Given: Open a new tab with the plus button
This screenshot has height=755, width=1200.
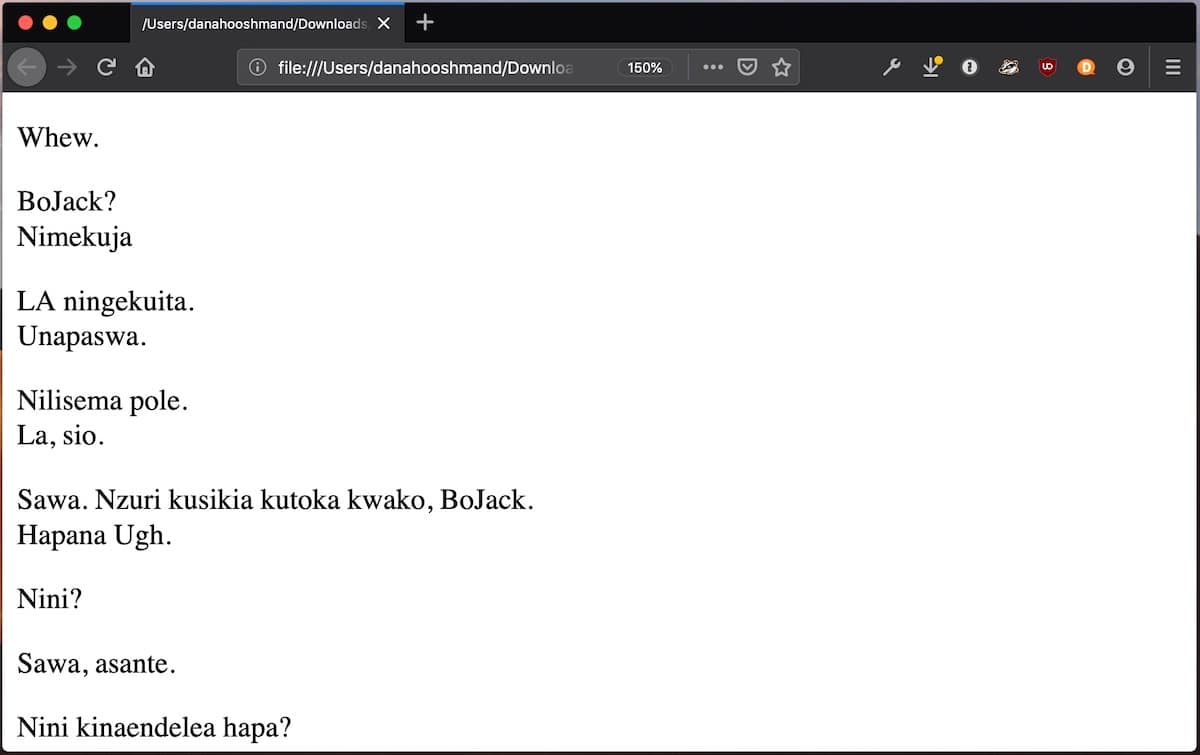Looking at the screenshot, I should 425,22.
